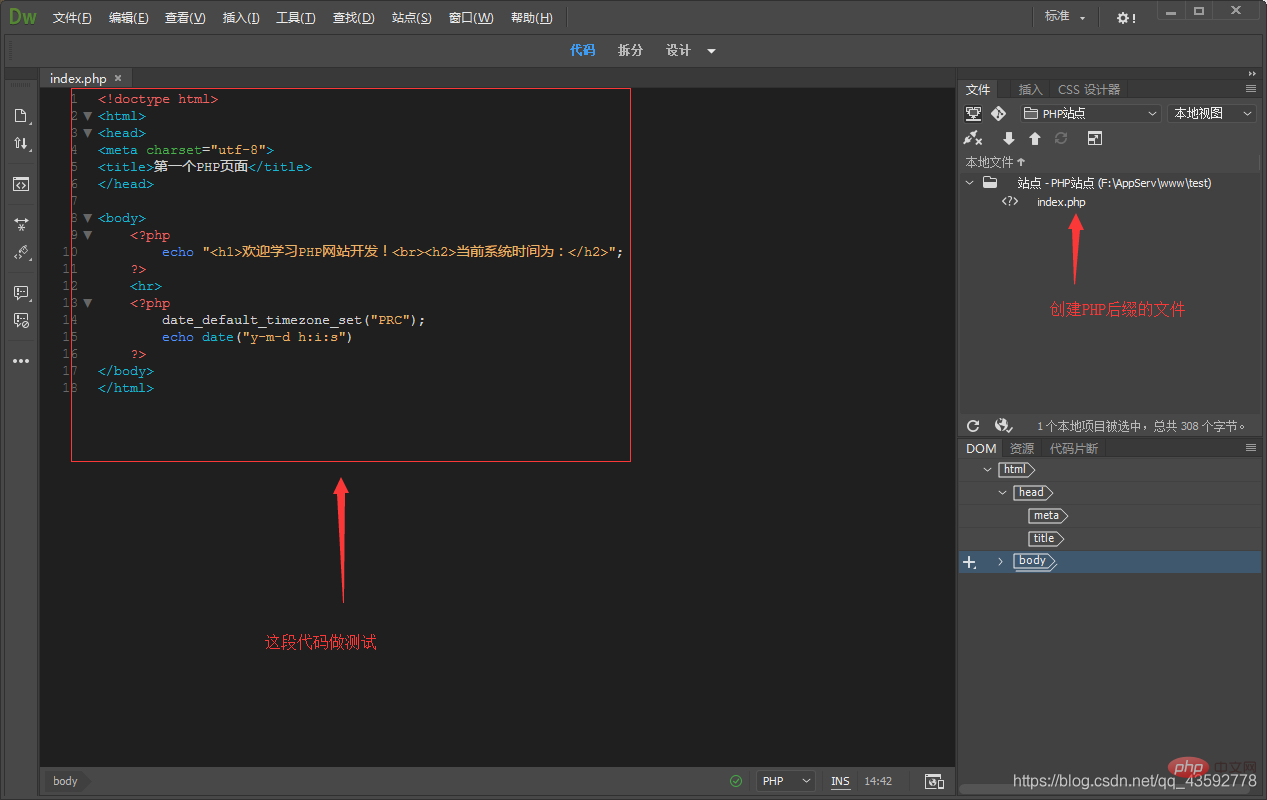
Task: Close the index.php document tab
Action: point(118,78)
